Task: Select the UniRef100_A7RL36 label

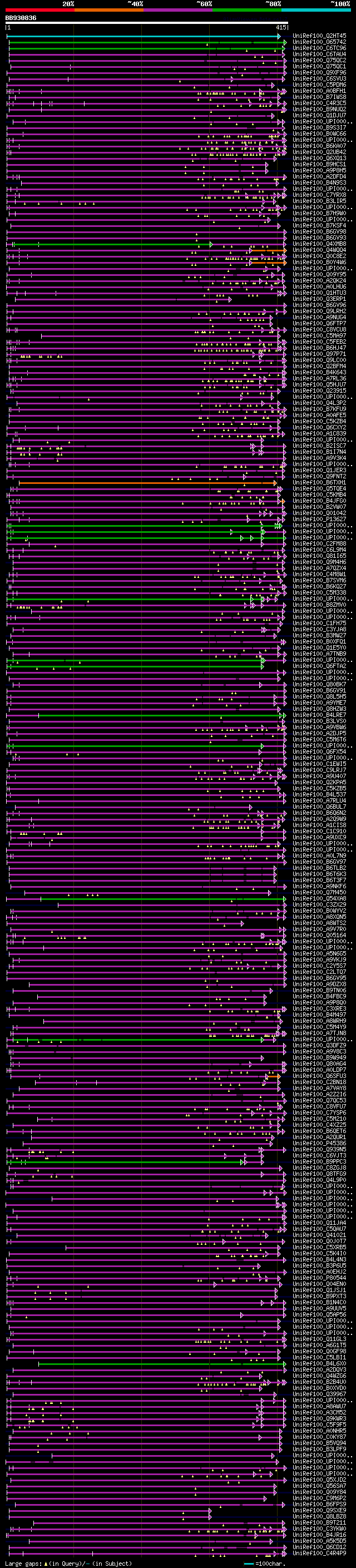Action: pos(319,379)
